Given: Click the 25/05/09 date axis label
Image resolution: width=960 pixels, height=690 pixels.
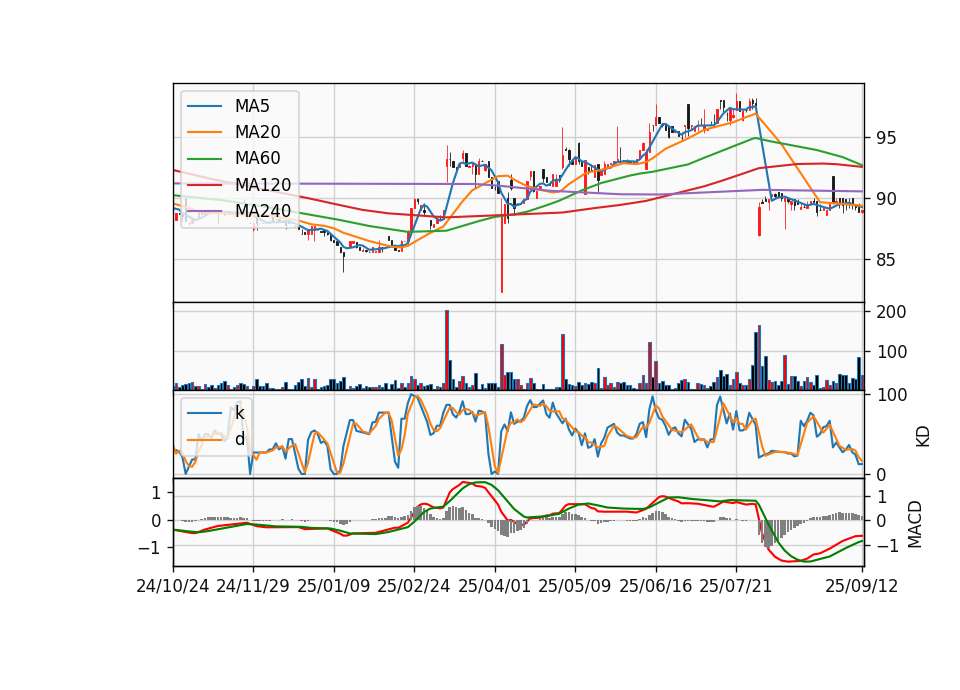Looking at the screenshot, I should click(x=575, y=587).
